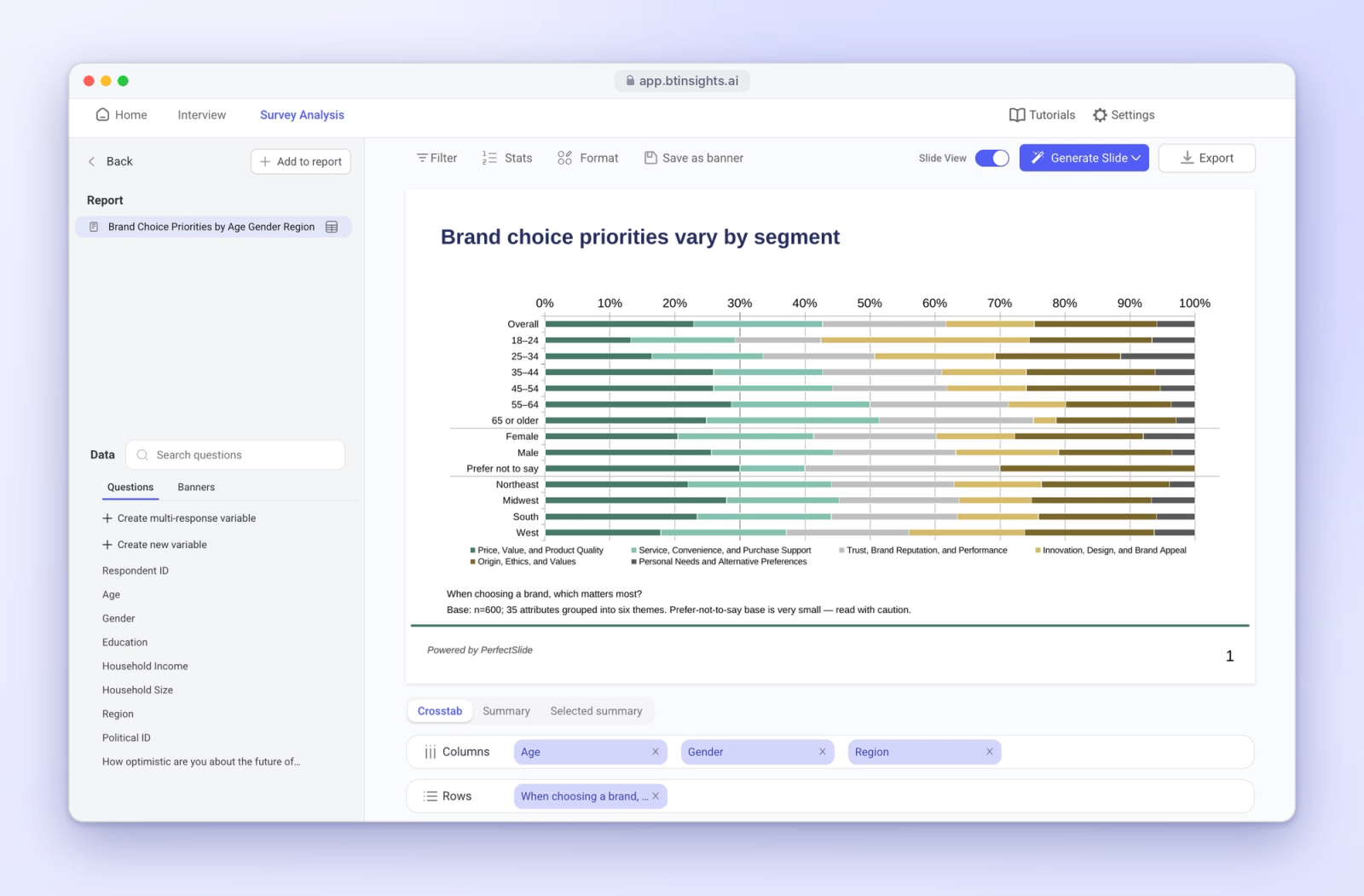Select Education question
Screen dimensions: 1364x896
[124, 642]
